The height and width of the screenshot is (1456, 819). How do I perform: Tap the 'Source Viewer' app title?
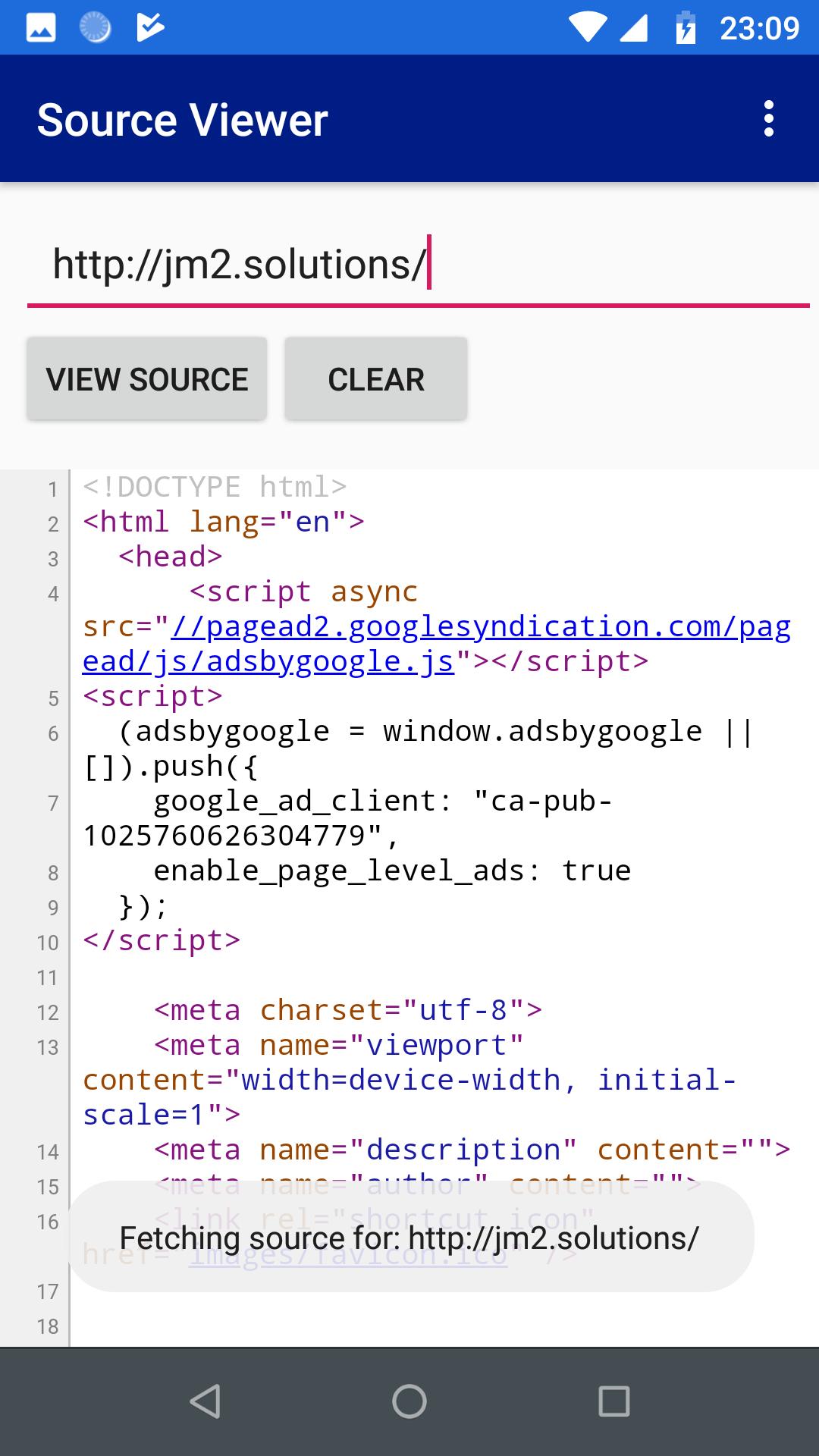(182, 120)
